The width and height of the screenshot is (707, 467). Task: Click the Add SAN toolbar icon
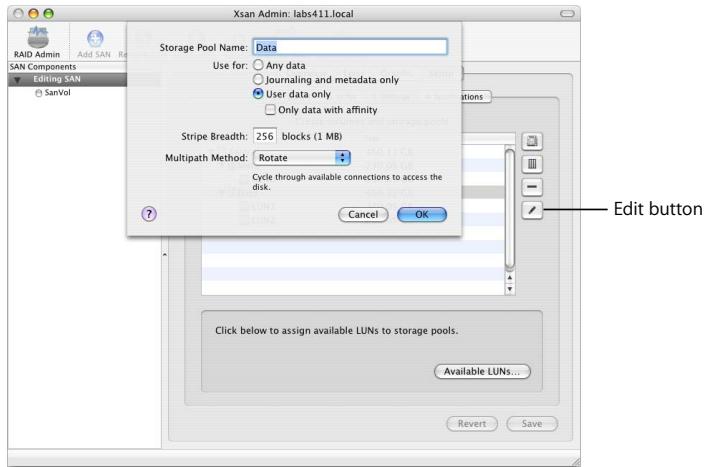[x=94, y=44]
